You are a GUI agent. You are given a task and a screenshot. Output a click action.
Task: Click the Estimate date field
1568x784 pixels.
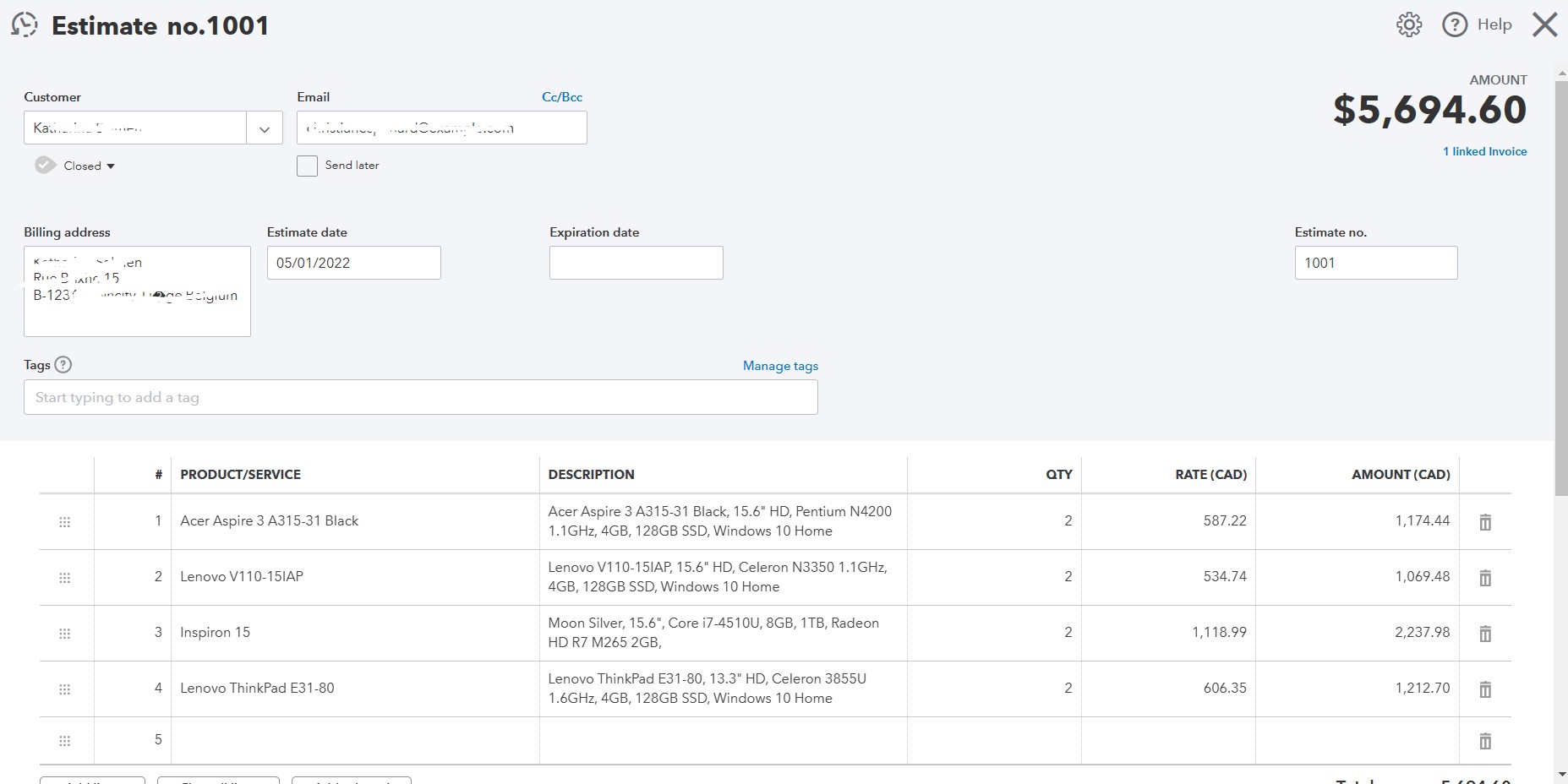pyautogui.click(x=353, y=263)
